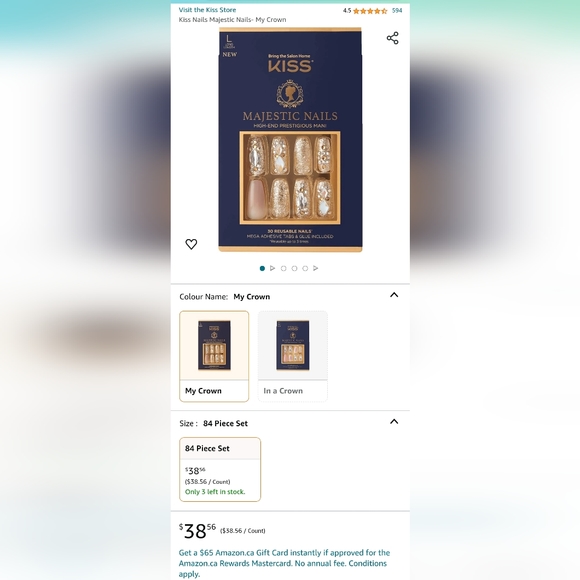Jump to third carousel dot image

(x=283, y=268)
